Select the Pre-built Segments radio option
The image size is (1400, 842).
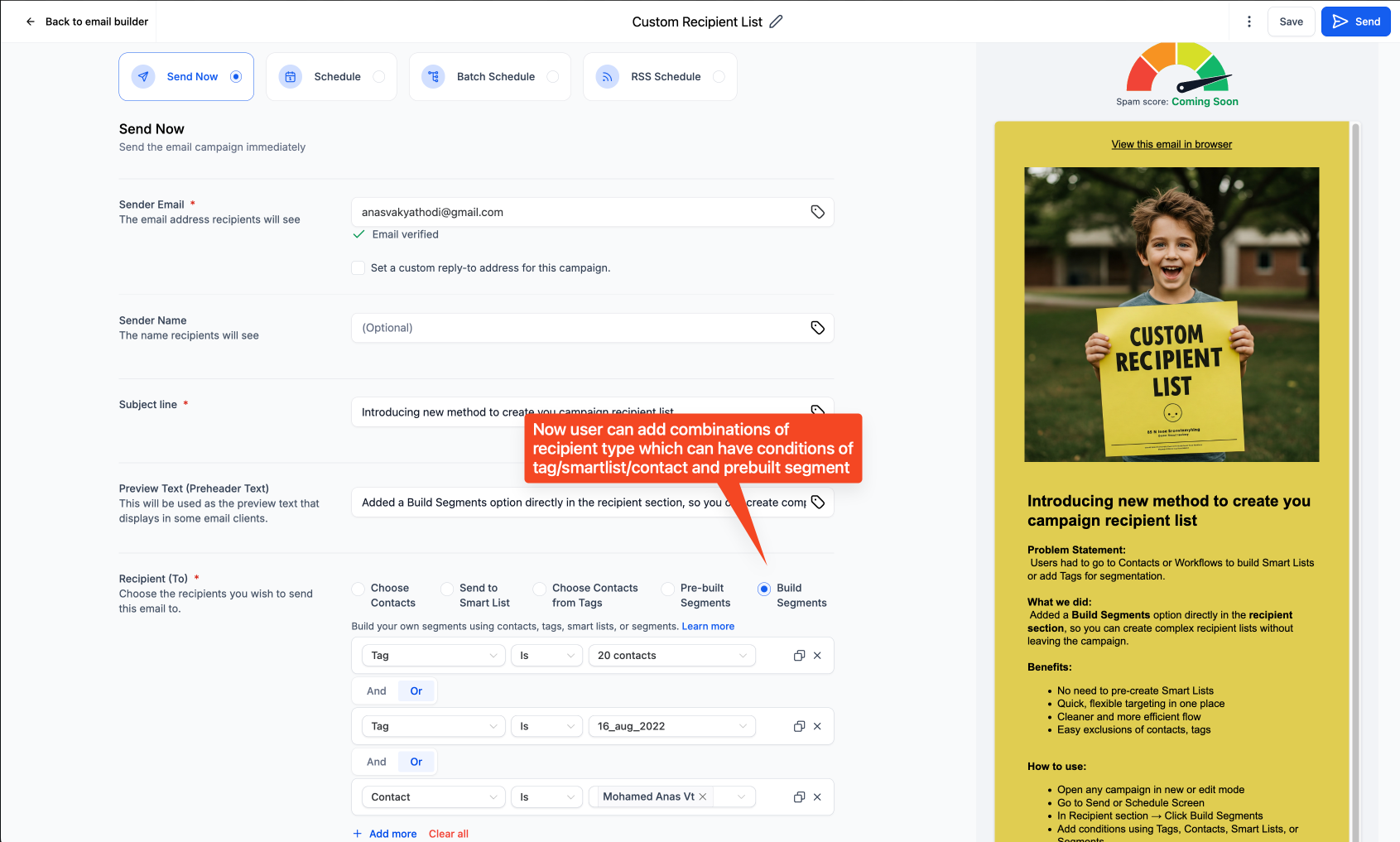[x=668, y=589]
